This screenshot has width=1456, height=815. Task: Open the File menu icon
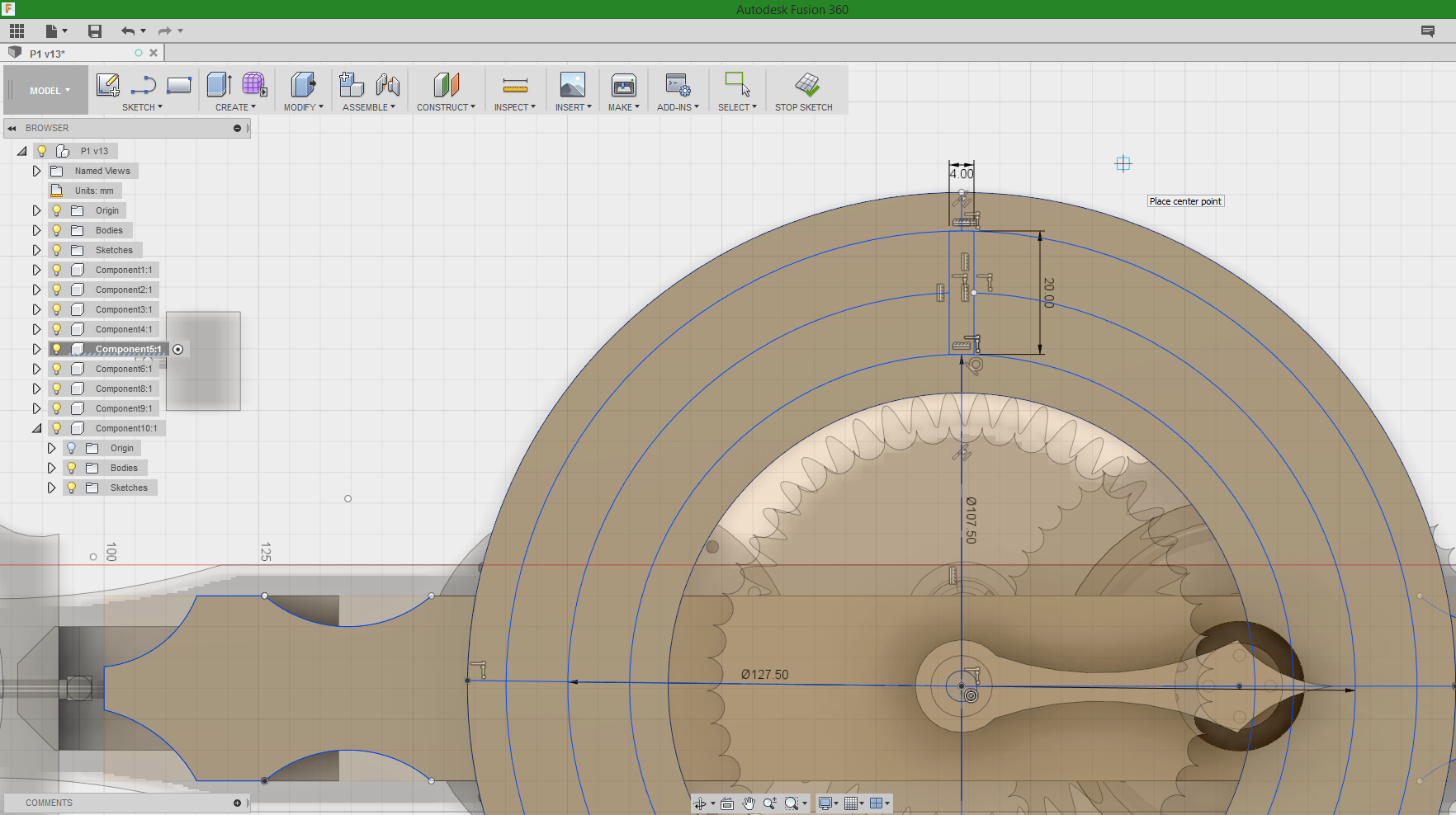point(52,31)
